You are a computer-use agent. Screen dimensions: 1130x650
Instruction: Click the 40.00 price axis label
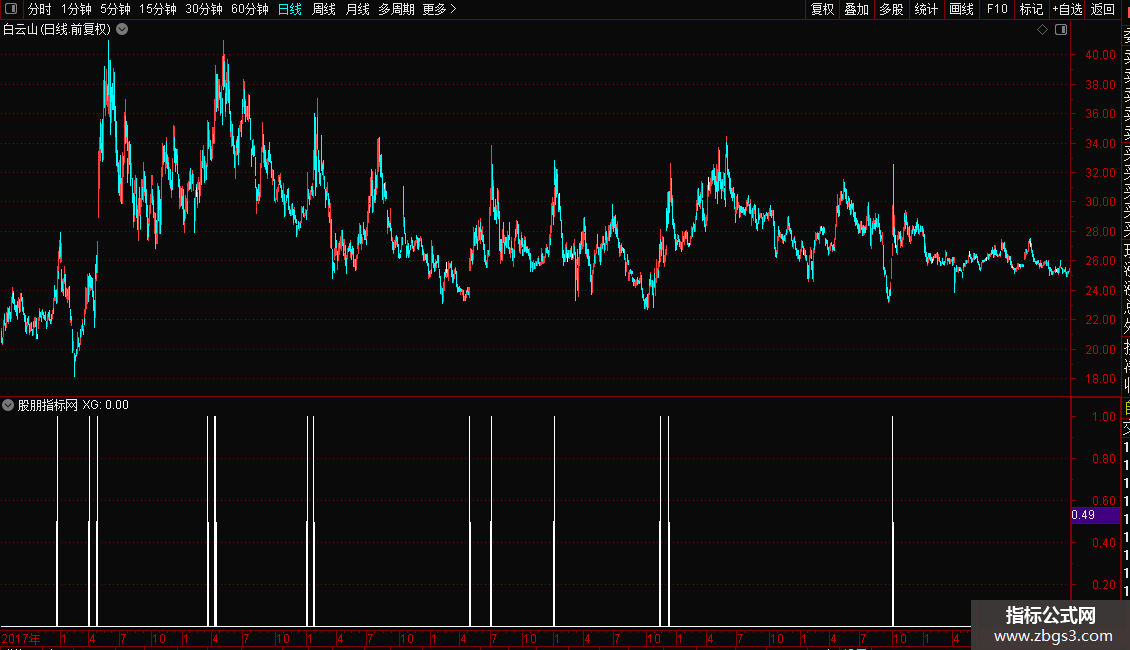(1100, 55)
